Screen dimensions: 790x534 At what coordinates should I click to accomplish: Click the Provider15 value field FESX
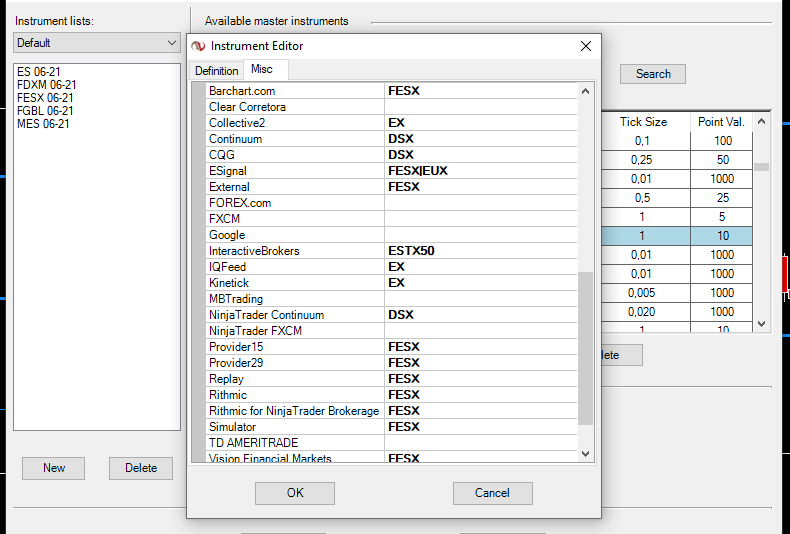click(481, 347)
